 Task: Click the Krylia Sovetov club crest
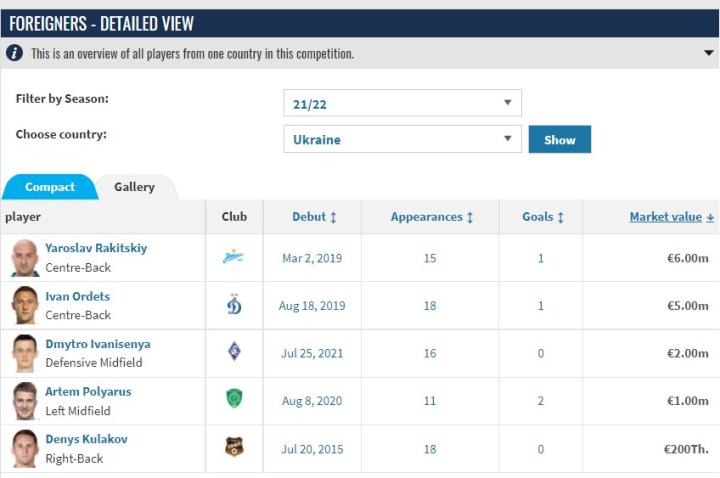pyautogui.click(x=234, y=352)
